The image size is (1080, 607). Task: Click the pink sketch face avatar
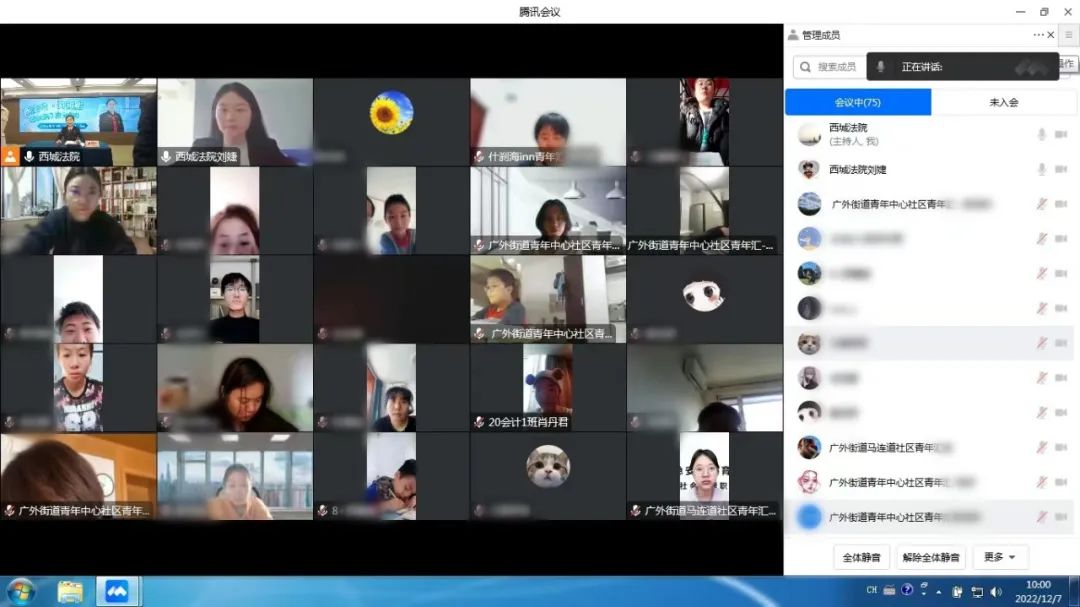click(809, 482)
